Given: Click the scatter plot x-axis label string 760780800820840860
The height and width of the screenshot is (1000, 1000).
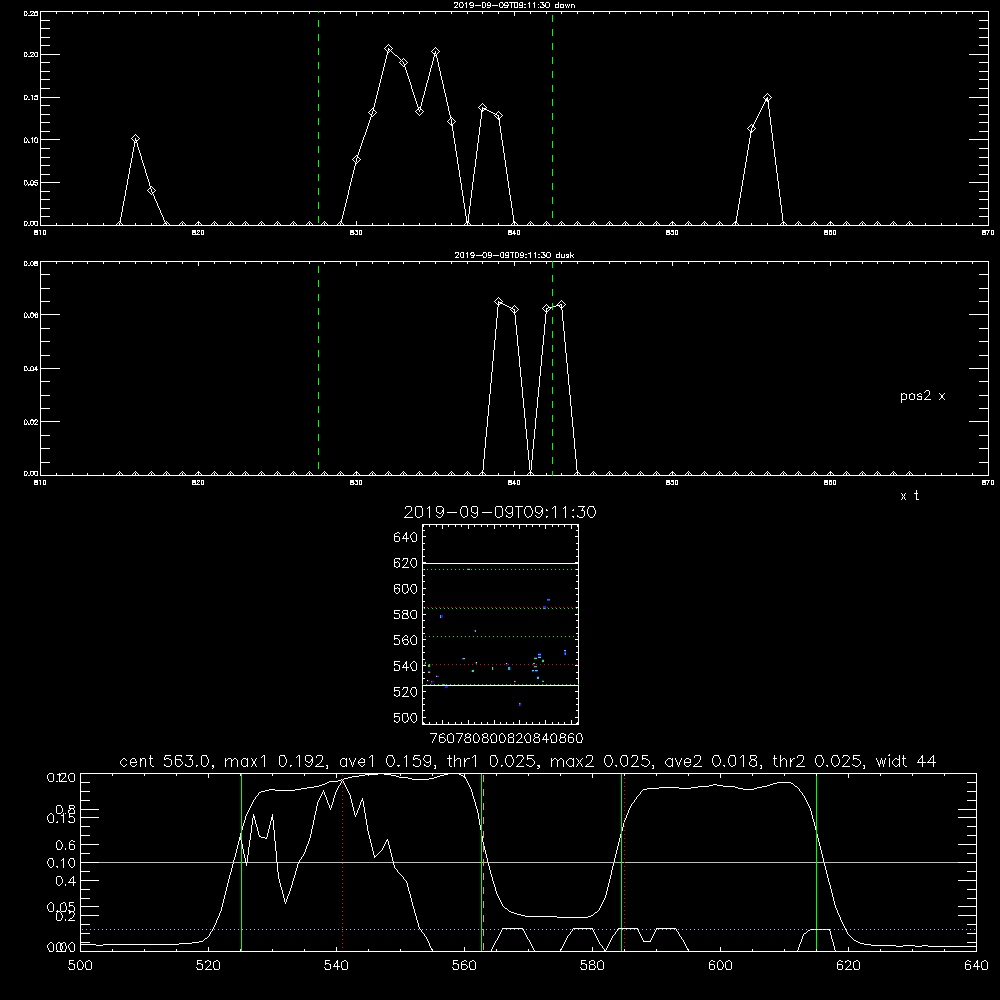Looking at the screenshot, I should click(506, 739).
